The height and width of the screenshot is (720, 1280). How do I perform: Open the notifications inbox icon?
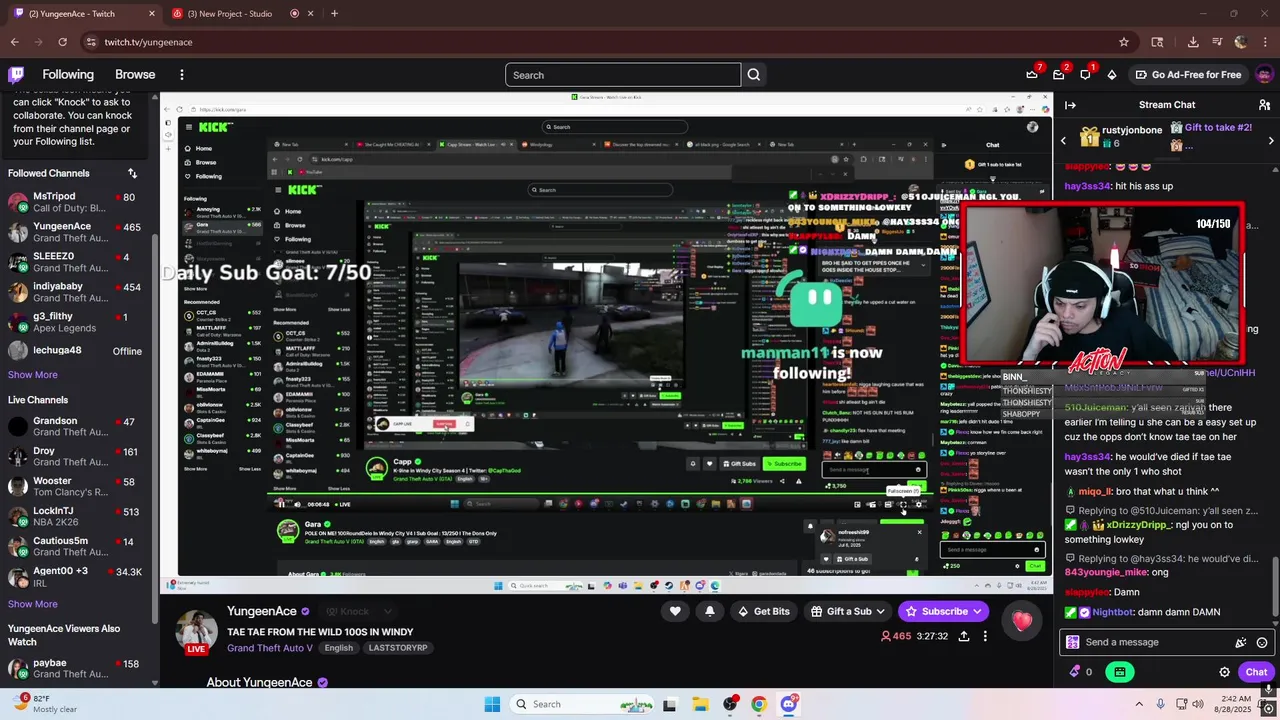coord(1058,75)
